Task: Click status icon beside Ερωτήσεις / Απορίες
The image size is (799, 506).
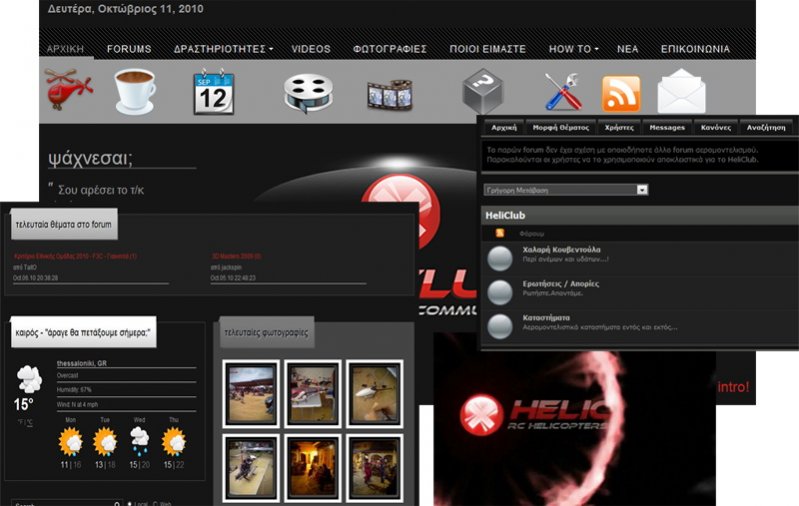Action: [500, 292]
